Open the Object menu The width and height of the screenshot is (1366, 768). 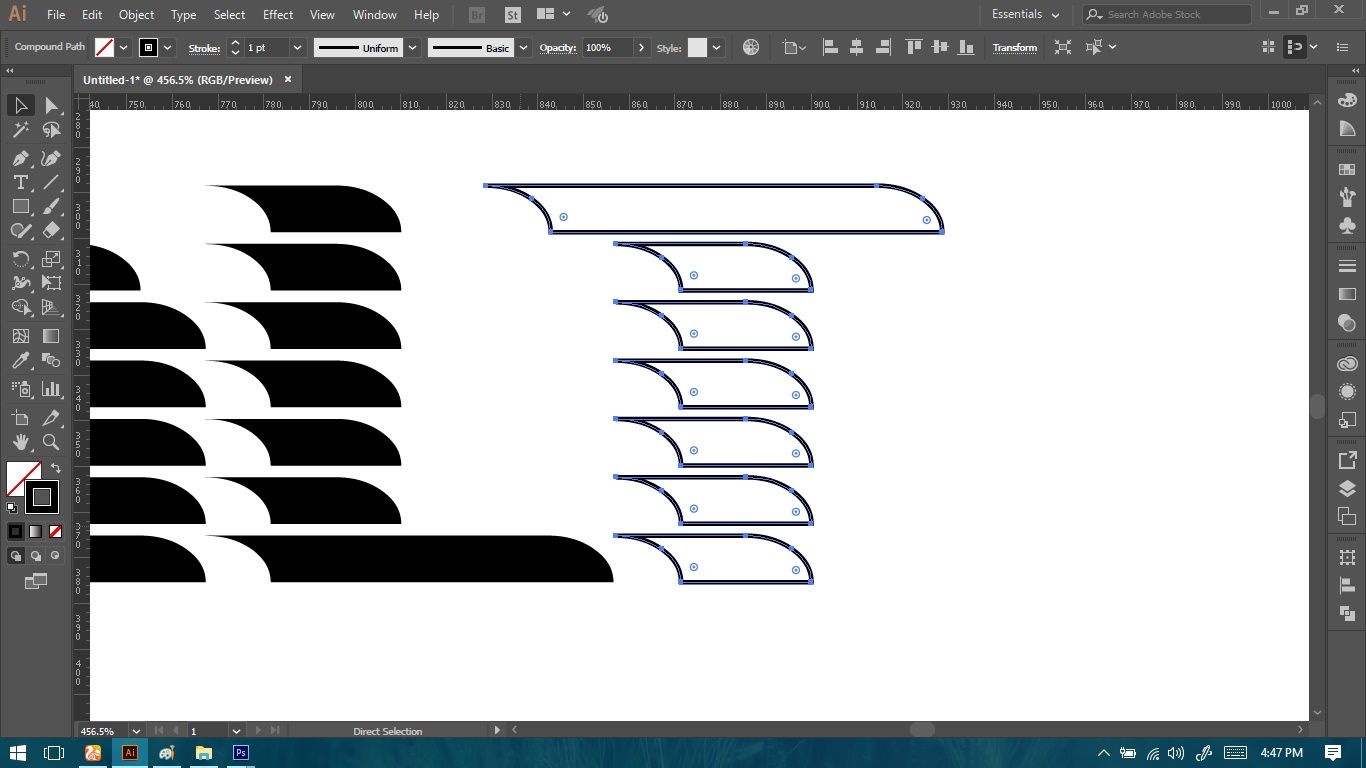[136, 15]
